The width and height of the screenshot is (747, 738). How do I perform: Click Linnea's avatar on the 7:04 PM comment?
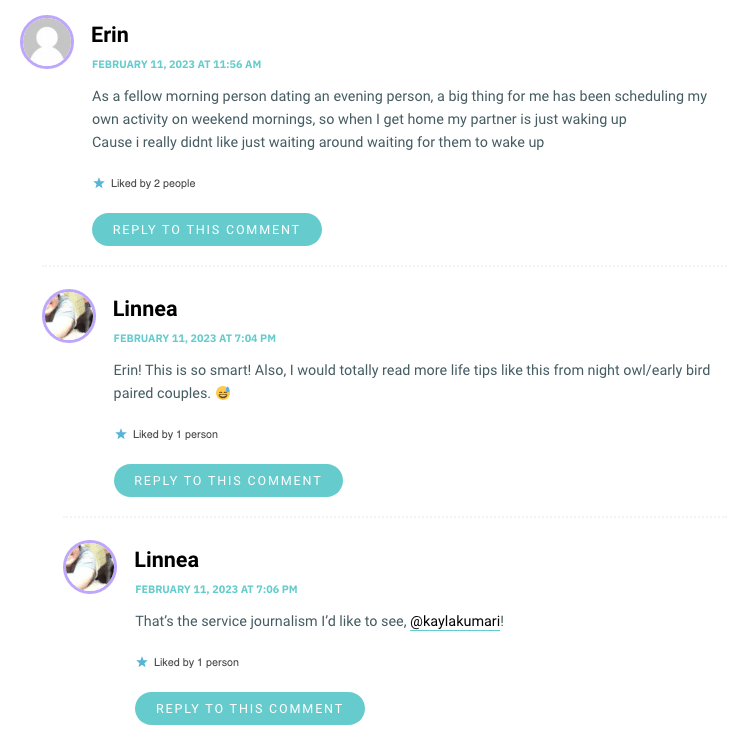69,316
